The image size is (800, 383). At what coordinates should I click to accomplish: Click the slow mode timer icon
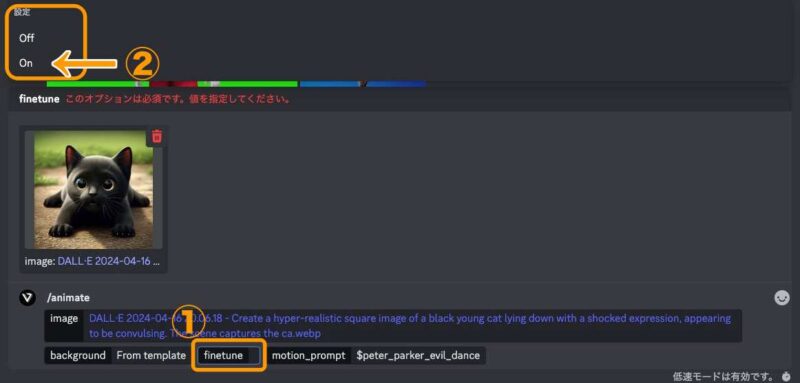786,377
